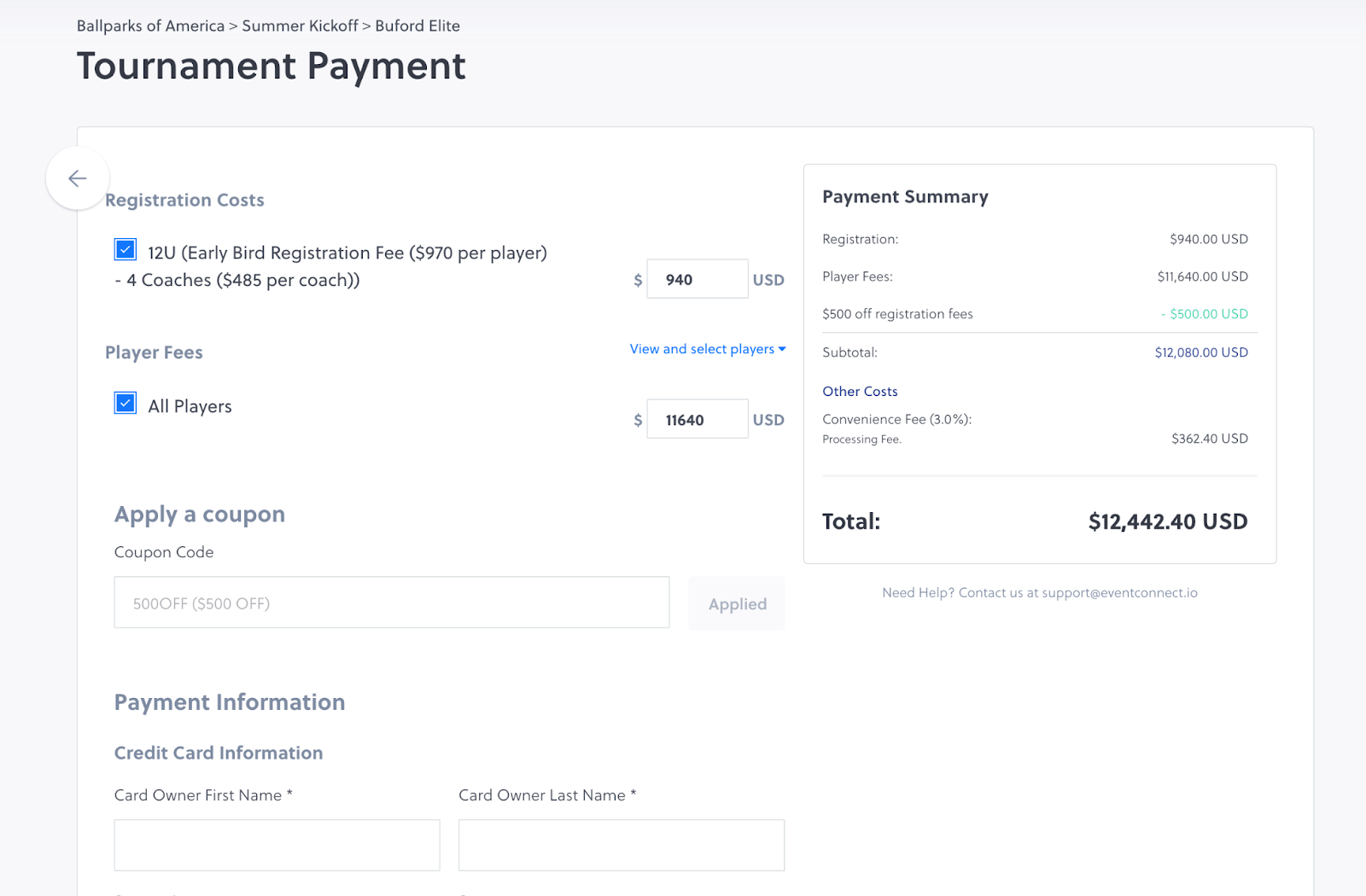Click the back arrow button
The image size is (1366, 896).
tap(78, 178)
